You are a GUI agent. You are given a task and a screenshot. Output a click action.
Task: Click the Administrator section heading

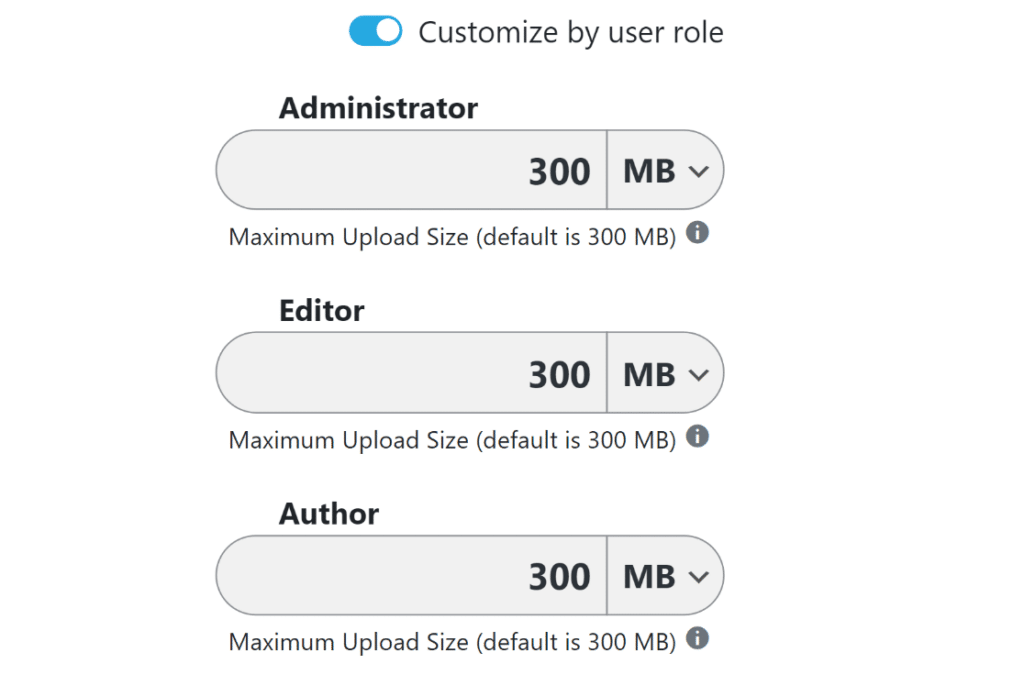pos(377,108)
